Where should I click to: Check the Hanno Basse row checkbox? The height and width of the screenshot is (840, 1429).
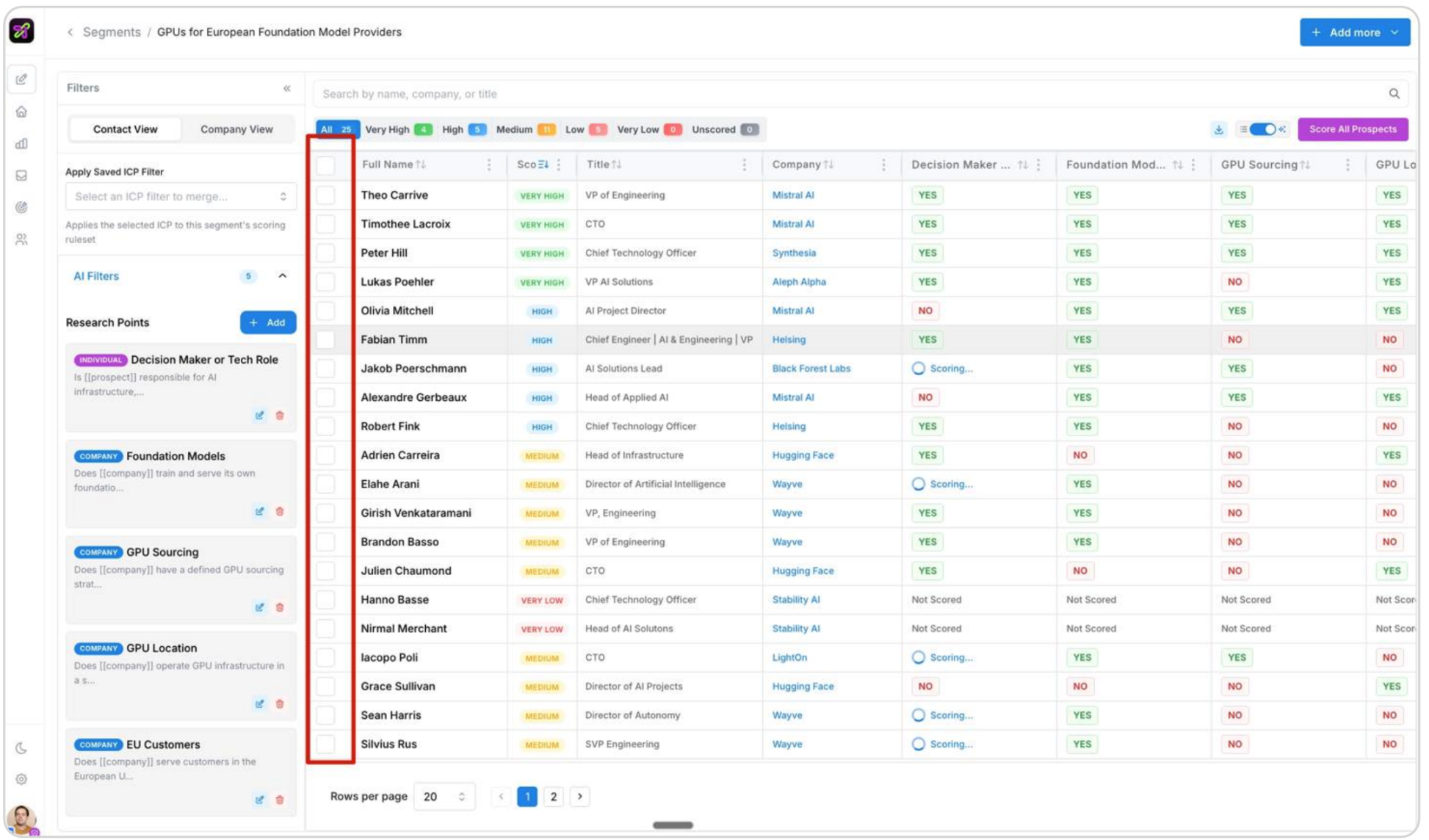325,600
